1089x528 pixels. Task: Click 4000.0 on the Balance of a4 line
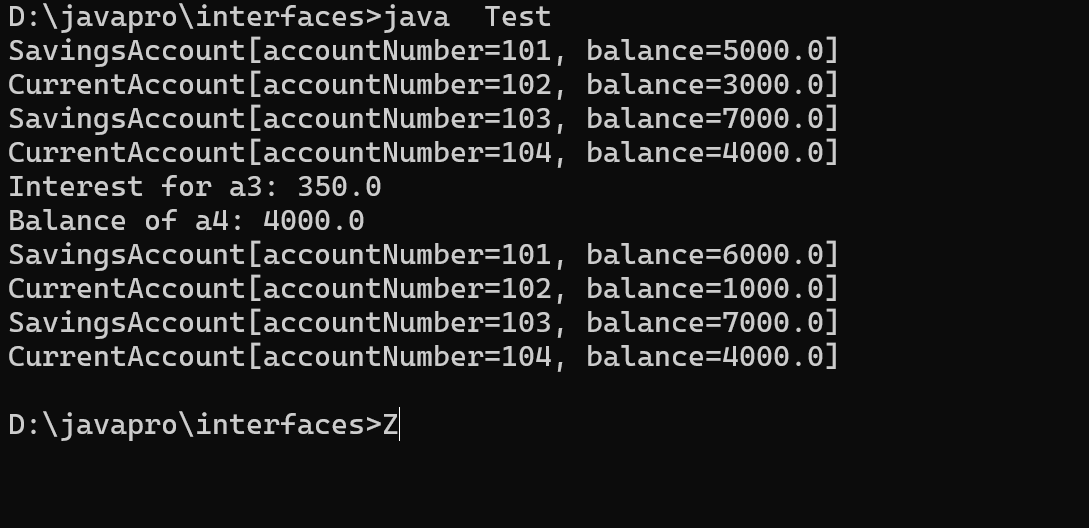[x=313, y=221]
